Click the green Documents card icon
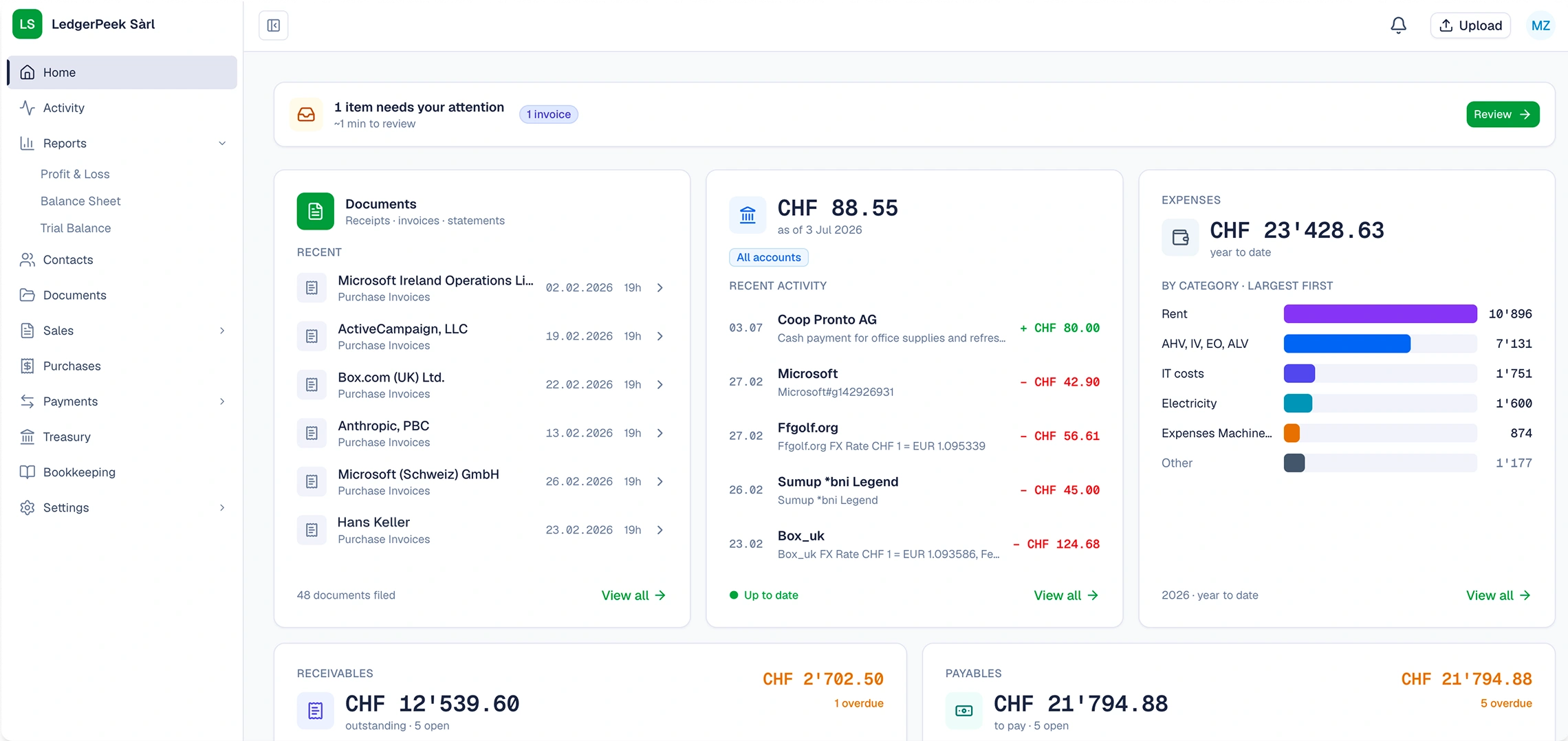This screenshot has width=1568, height=741. [315, 211]
